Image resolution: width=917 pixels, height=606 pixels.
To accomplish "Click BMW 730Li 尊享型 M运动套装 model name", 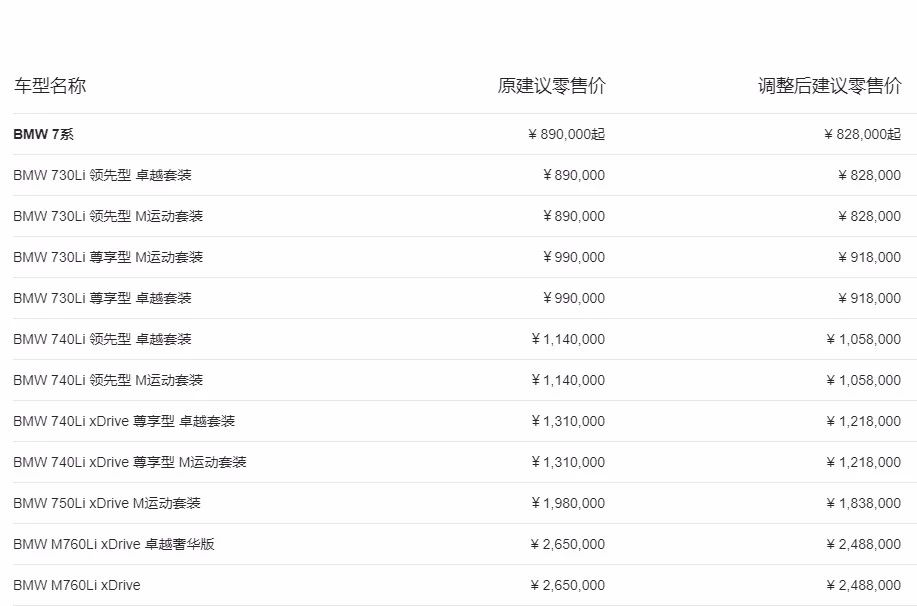I will coord(108,258).
